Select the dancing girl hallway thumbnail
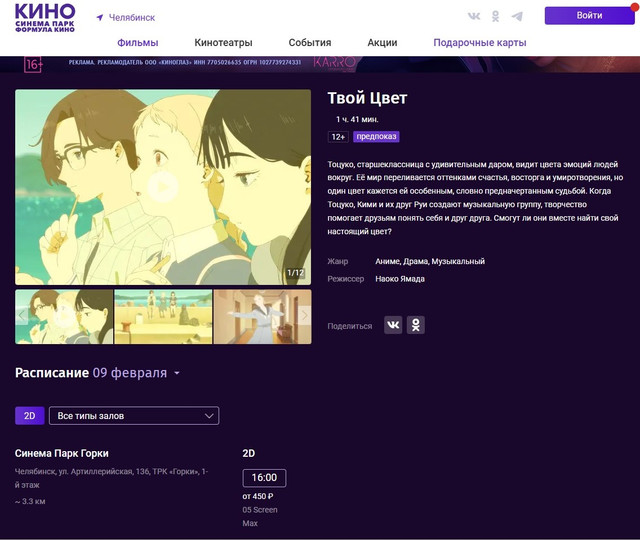 click(262, 317)
